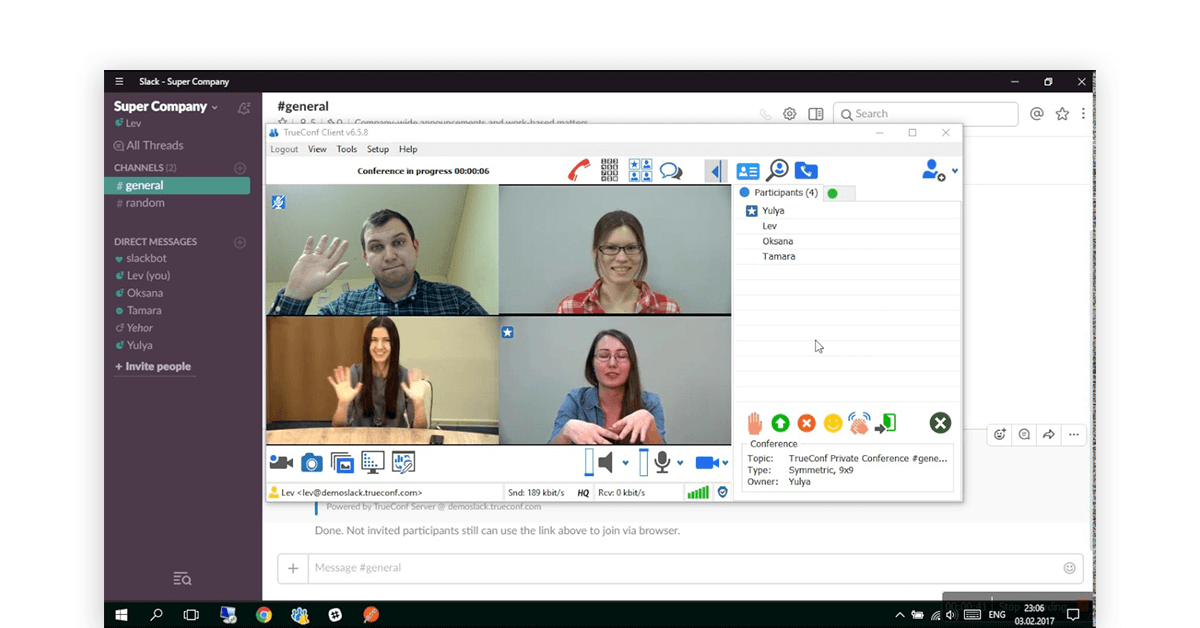Viewport: 1200px width, 628px height.
Task: Raise hand with the orange hand icon
Action: click(754, 423)
